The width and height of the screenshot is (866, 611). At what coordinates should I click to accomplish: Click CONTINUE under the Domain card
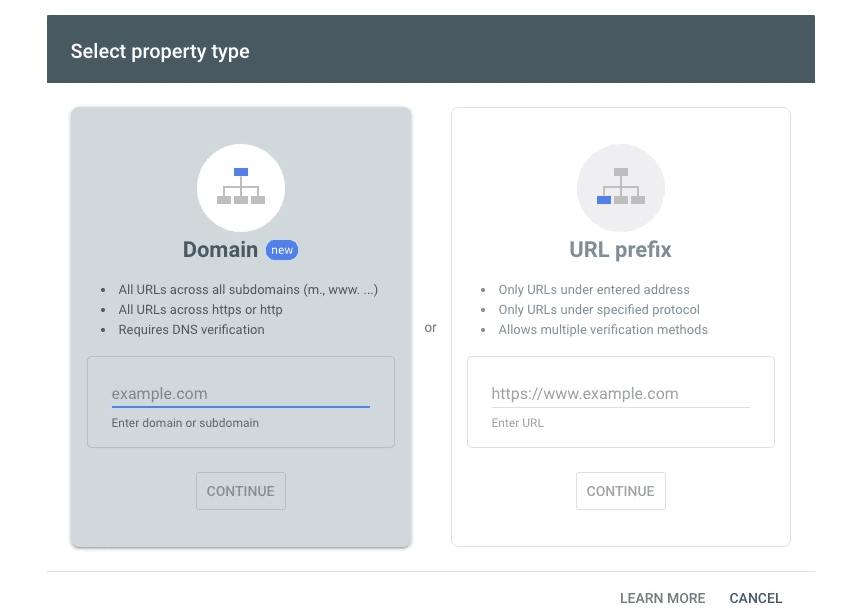(x=240, y=491)
